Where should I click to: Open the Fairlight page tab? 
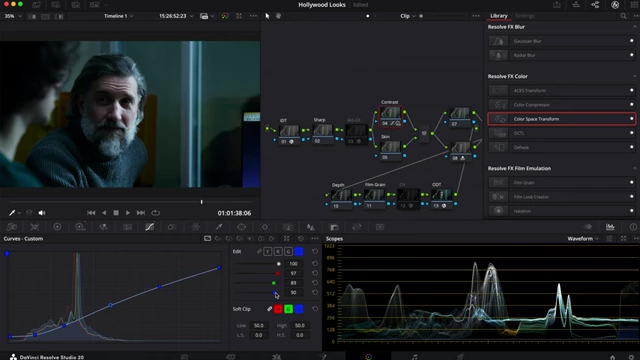pyautogui.click(x=414, y=357)
